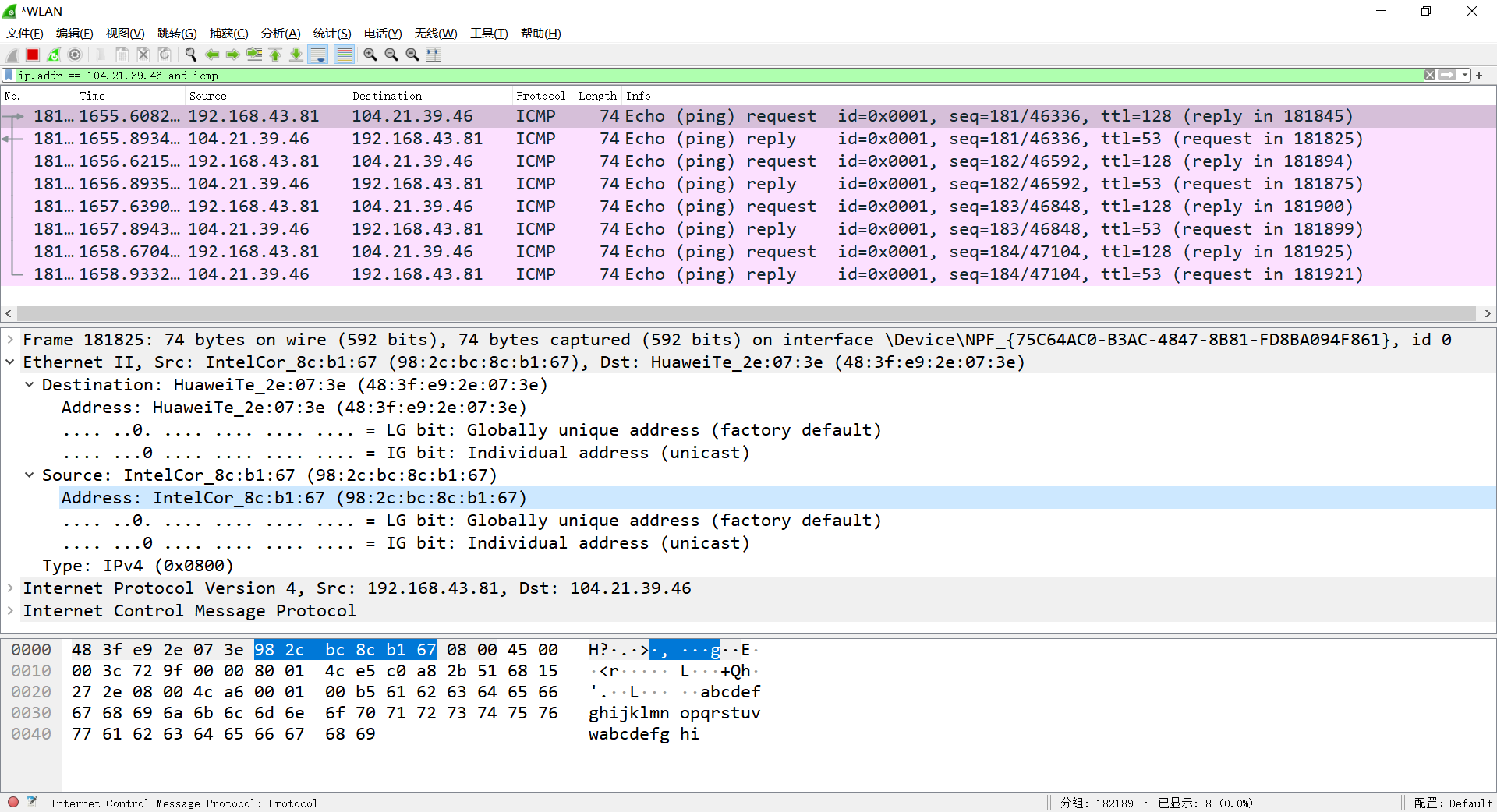Open the display filter history dropdown
This screenshot has width=1497, height=812.
[1465, 76]
